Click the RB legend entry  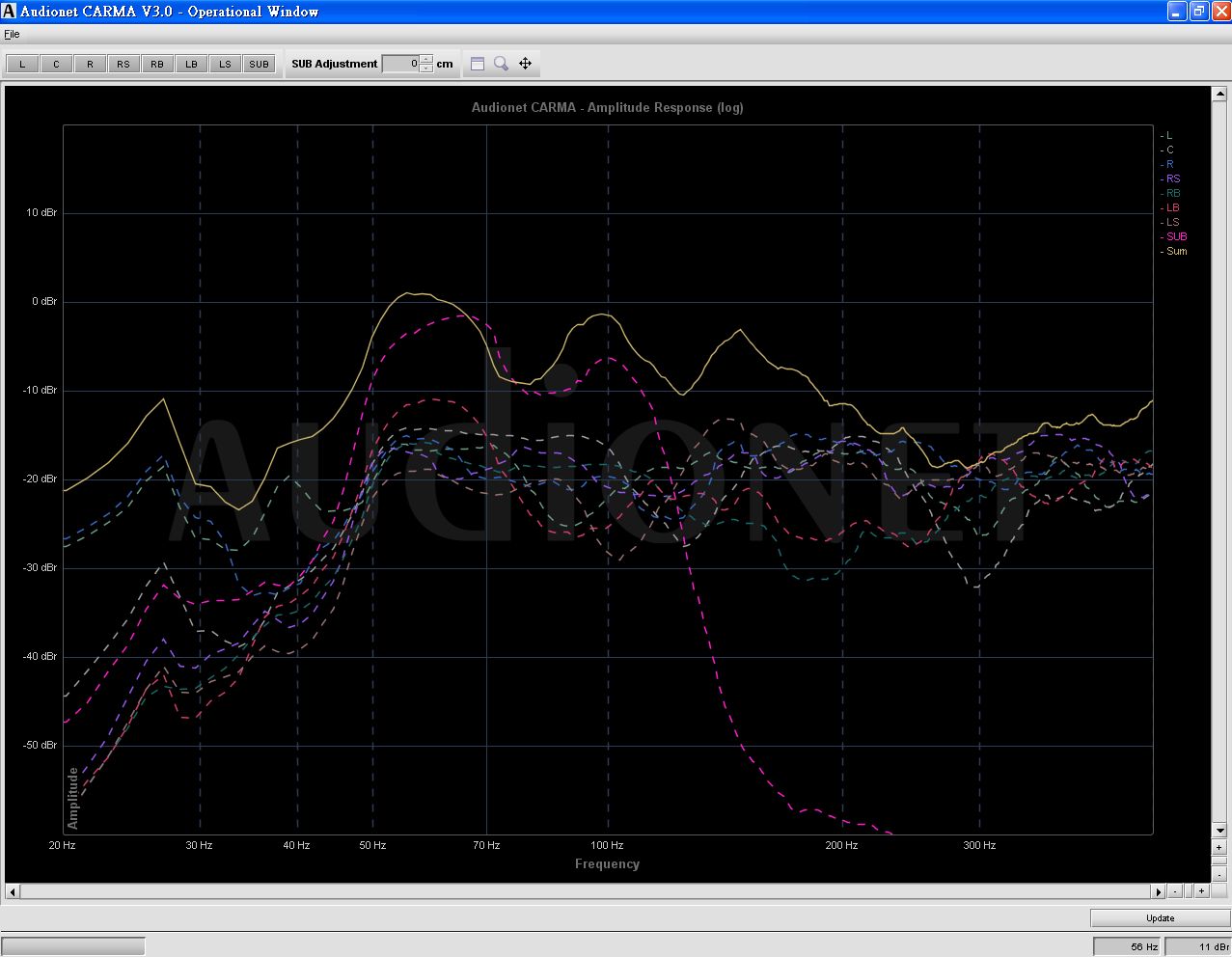[1170, 194]
